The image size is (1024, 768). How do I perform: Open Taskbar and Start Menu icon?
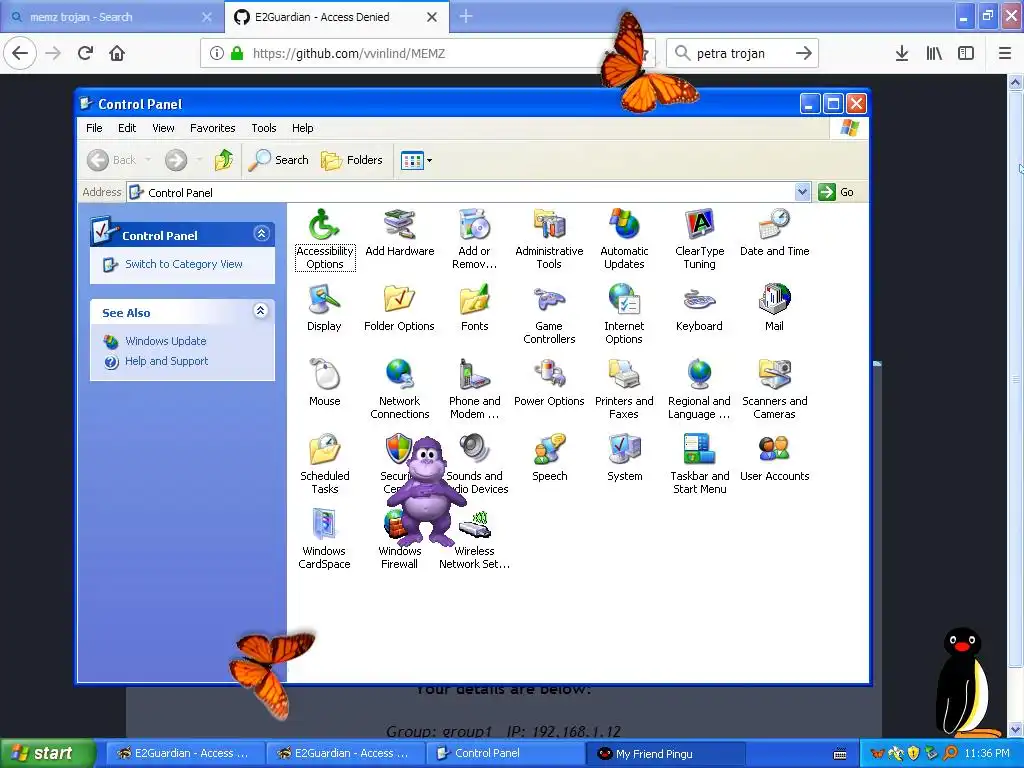699,464
